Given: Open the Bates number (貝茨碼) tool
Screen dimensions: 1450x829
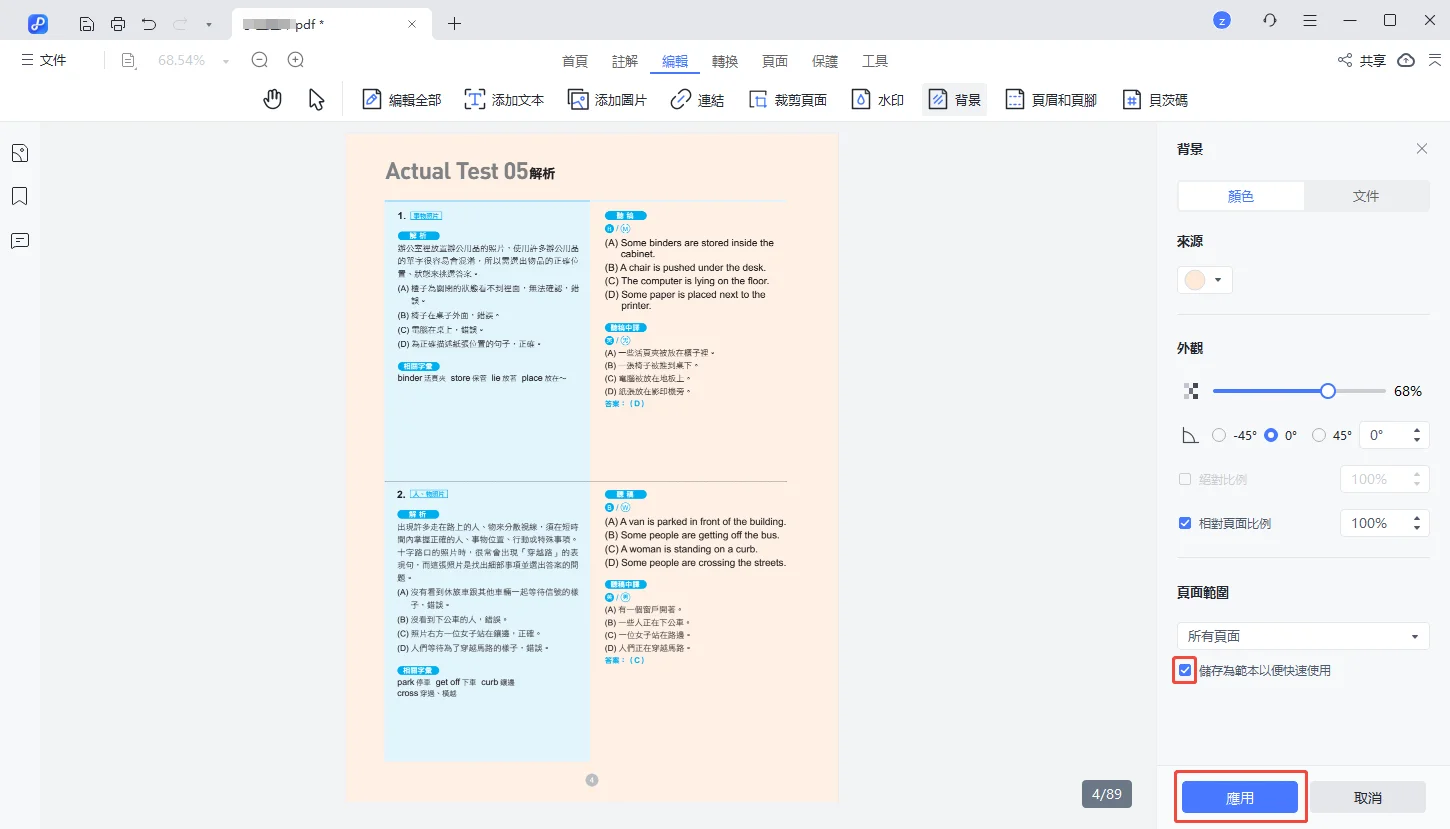Looking at the screenshot, I should [1155, 99].
